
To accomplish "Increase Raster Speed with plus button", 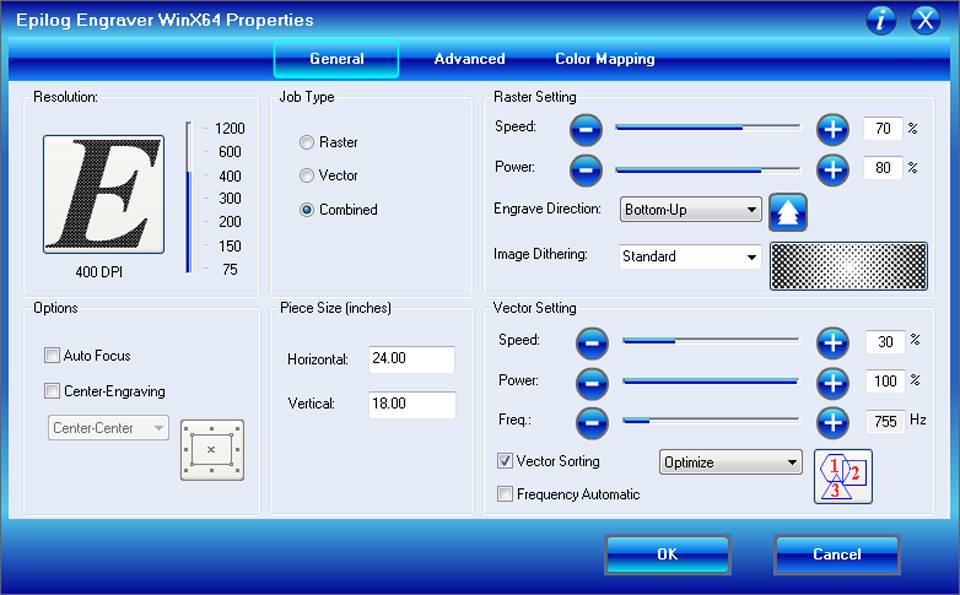I will (833, 130).
